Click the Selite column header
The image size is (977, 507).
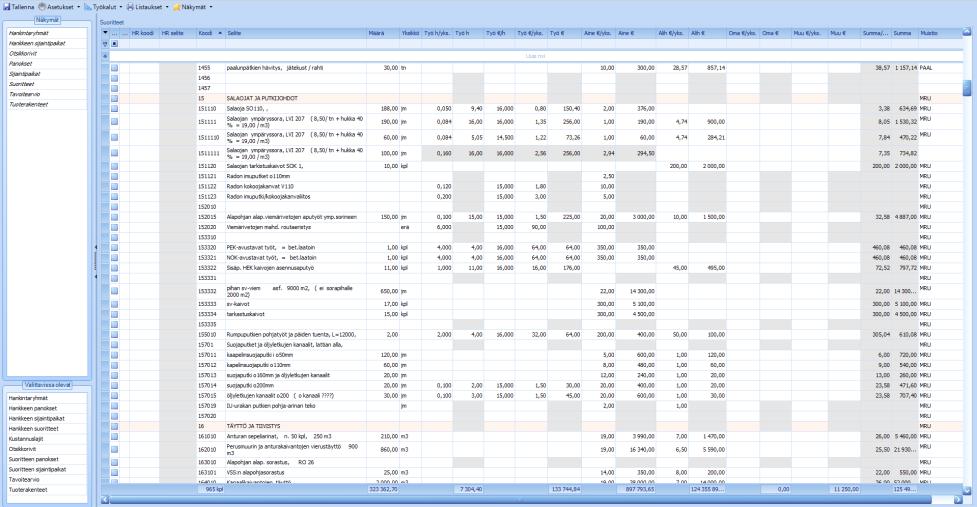pyautogui.click(x=296, y=33)
